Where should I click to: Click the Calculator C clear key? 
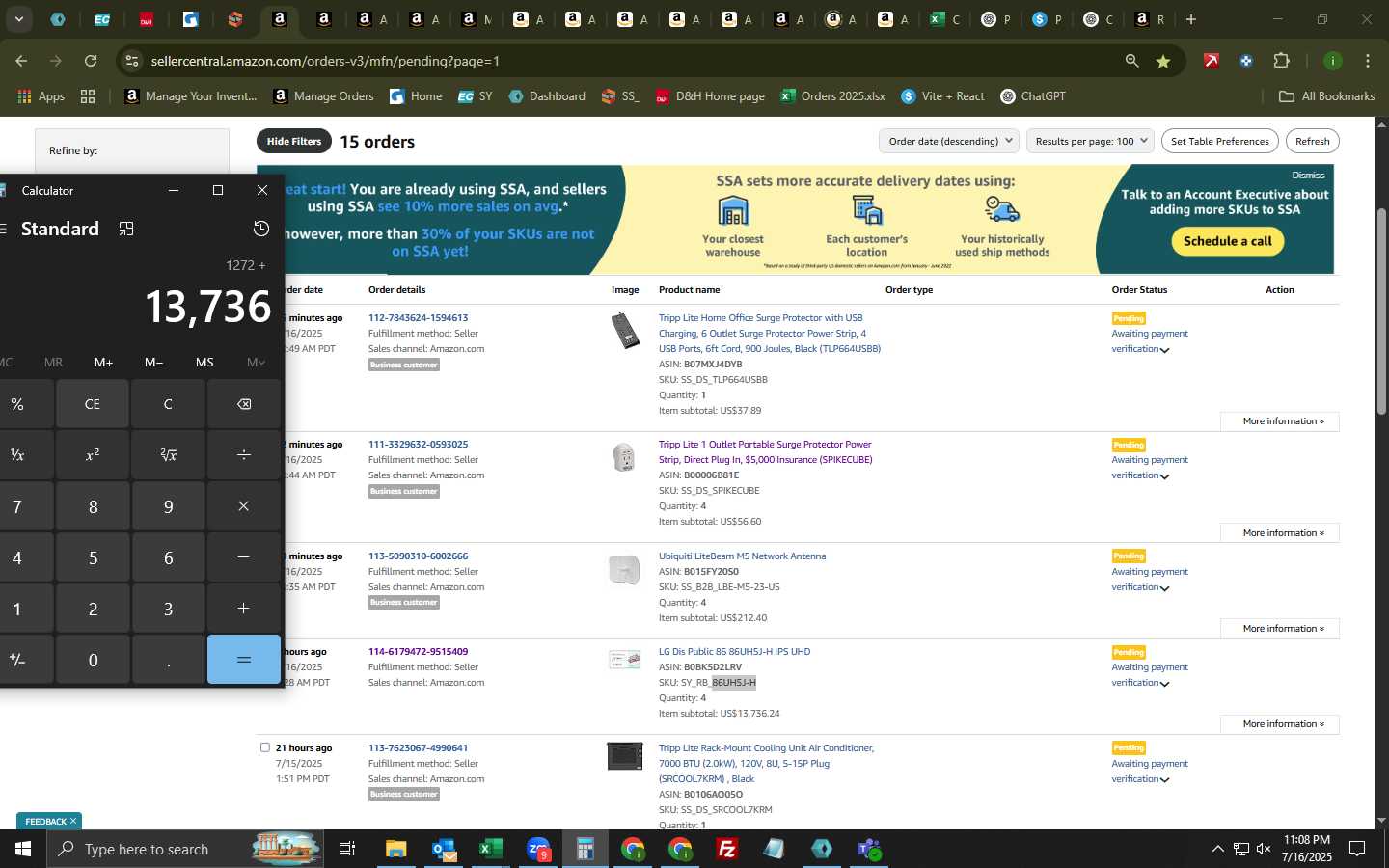point(168,404)
